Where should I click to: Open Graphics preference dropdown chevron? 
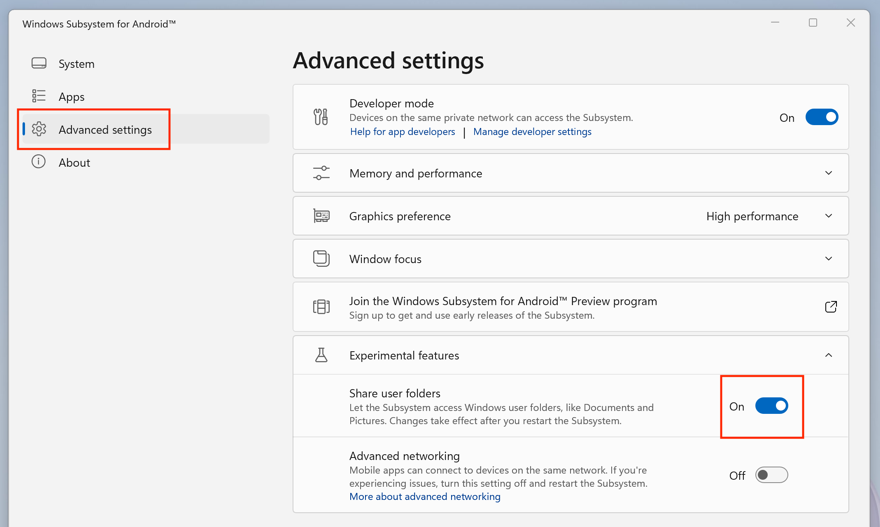click(828, 216)
